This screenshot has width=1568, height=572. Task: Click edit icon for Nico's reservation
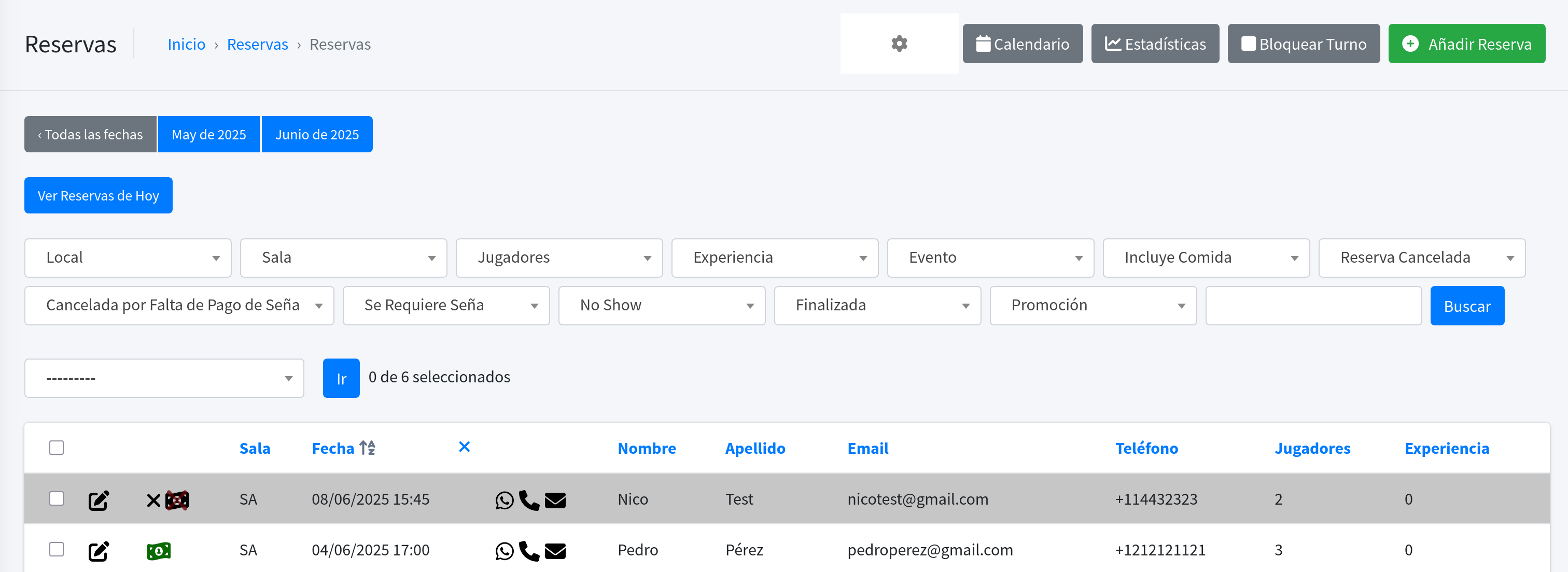click(x=99, y=500)
